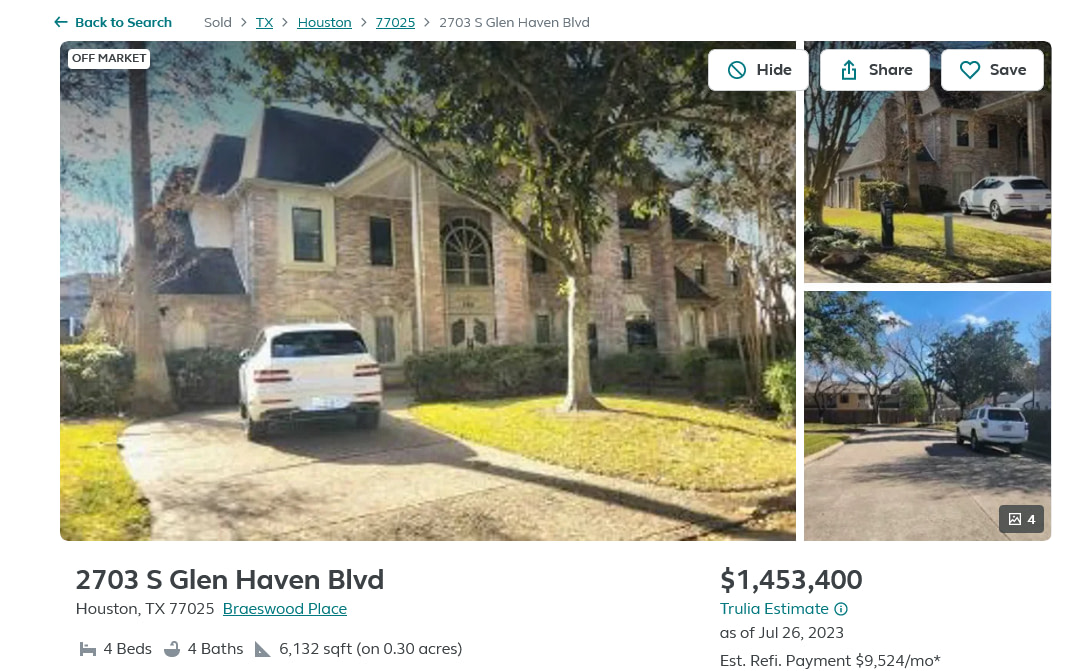Screen dimensions: 1089x671
Task: Open the main house front photo
Action: coord(428,291)
